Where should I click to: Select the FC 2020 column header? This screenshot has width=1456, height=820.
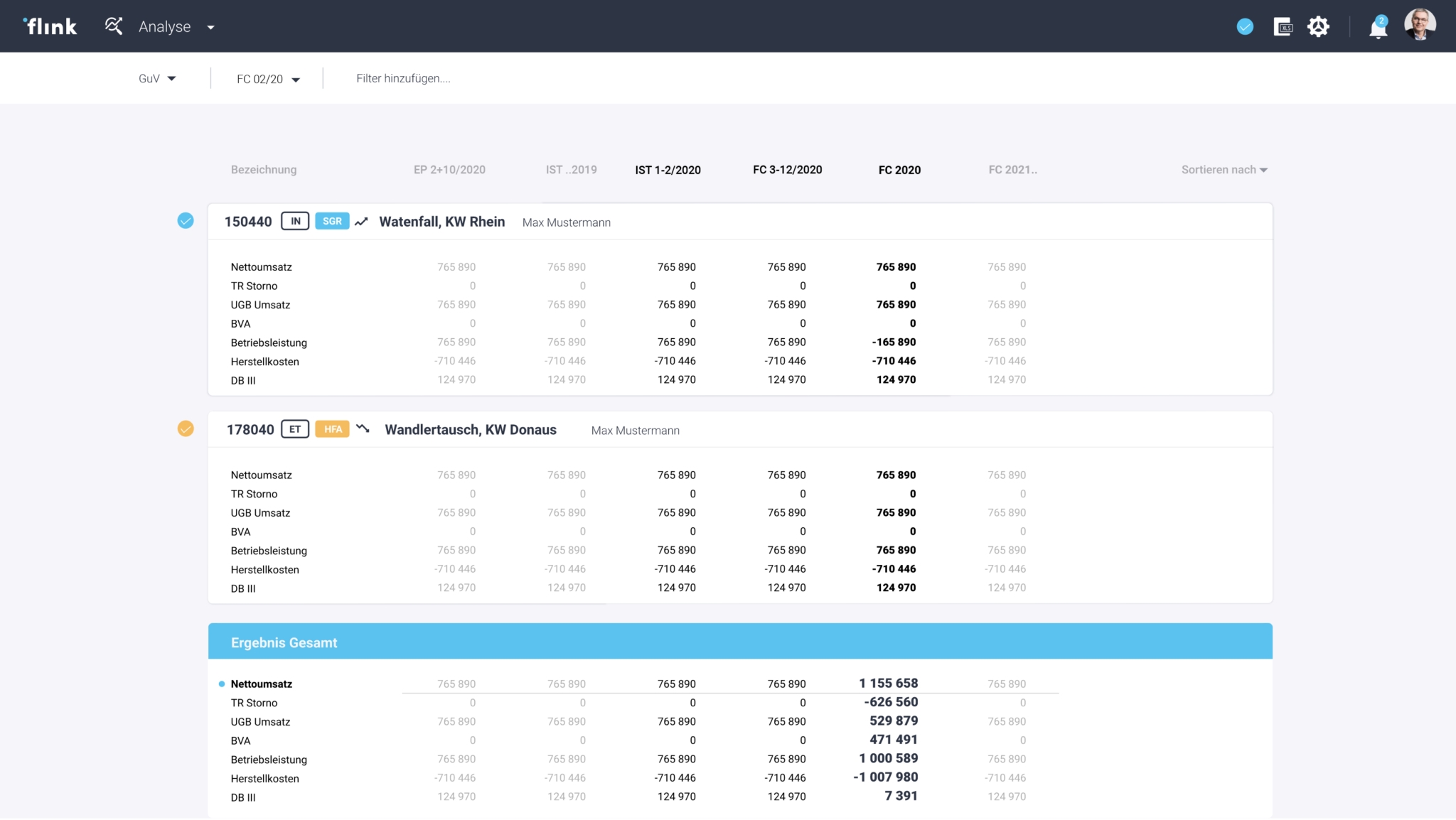(x=899, y=170)
